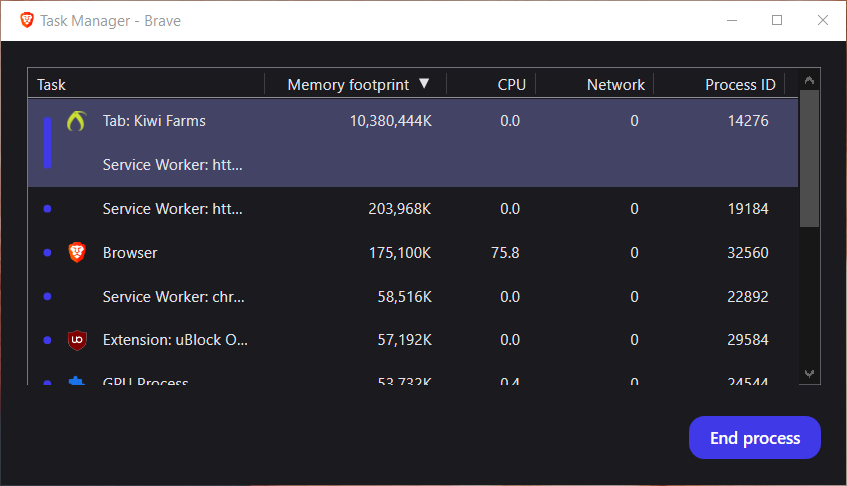Click process ID 14276
The image size is (847, 486).
click(x=748, y=121)
